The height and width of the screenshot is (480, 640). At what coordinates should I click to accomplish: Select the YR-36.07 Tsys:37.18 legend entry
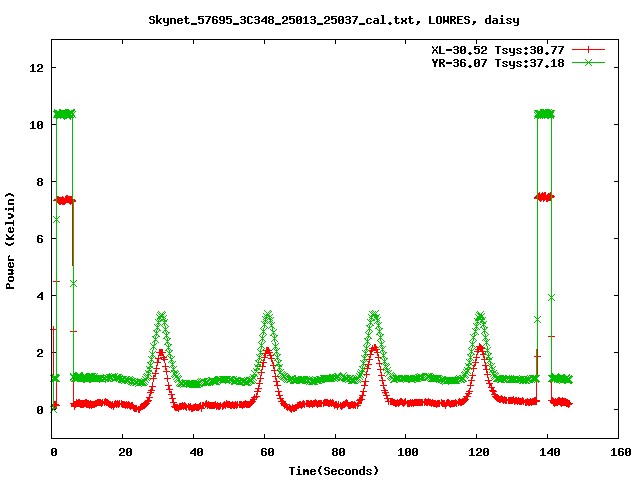point(498,63)
